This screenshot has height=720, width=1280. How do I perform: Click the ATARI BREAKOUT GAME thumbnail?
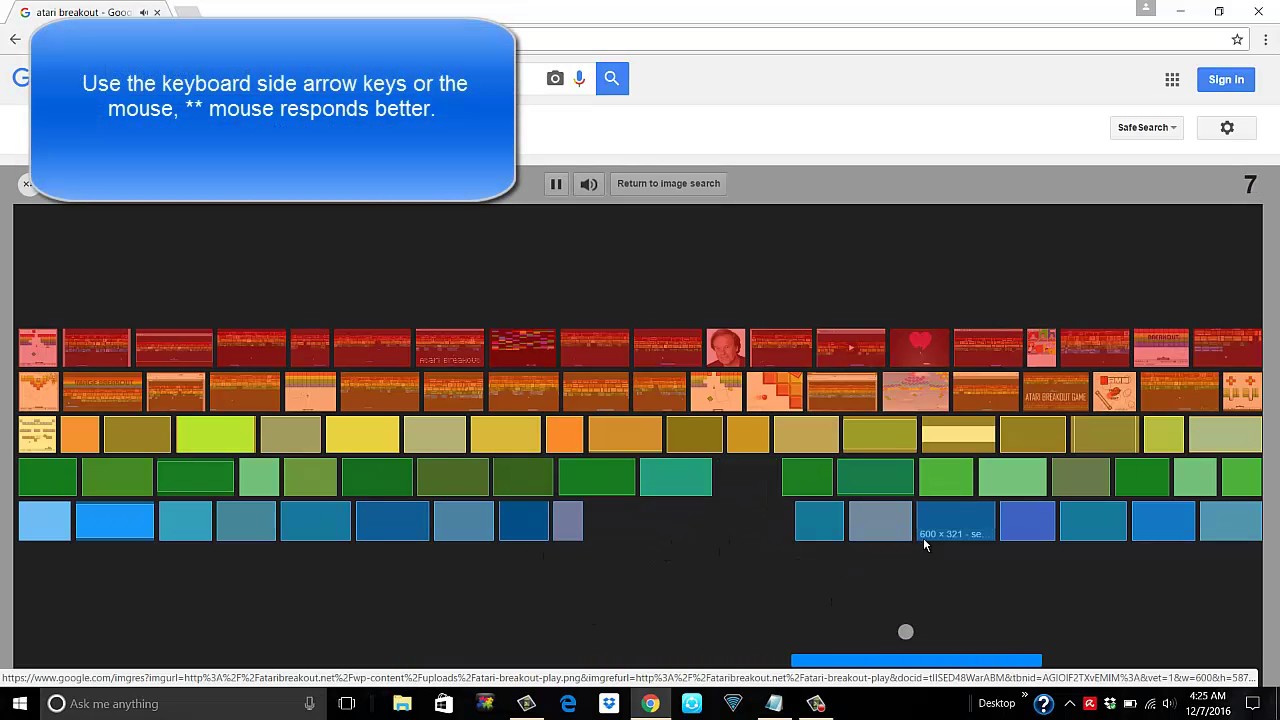pyautogui.click(x=1055, y=392)
